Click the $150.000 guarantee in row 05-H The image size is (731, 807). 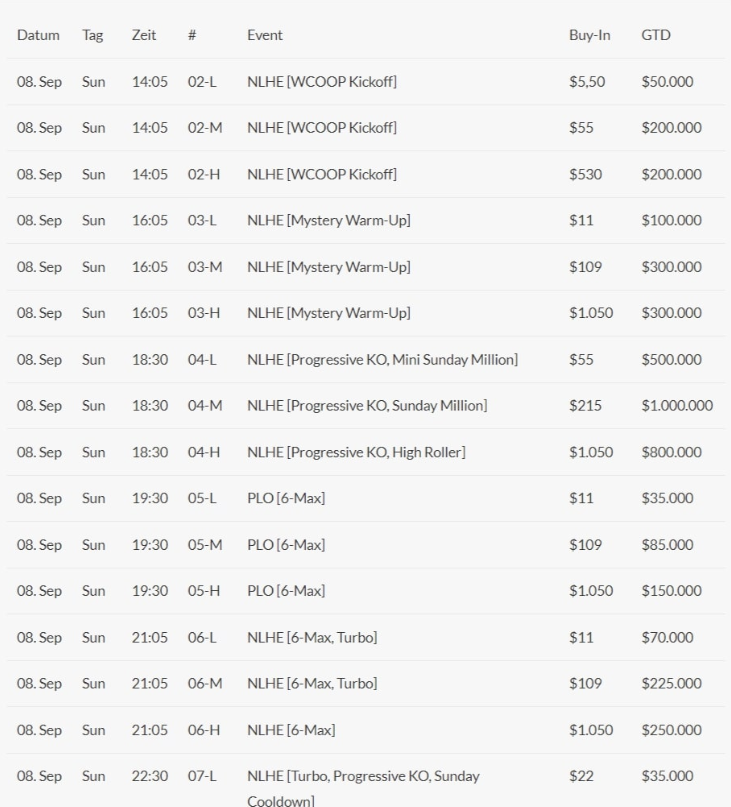[671, 591]
